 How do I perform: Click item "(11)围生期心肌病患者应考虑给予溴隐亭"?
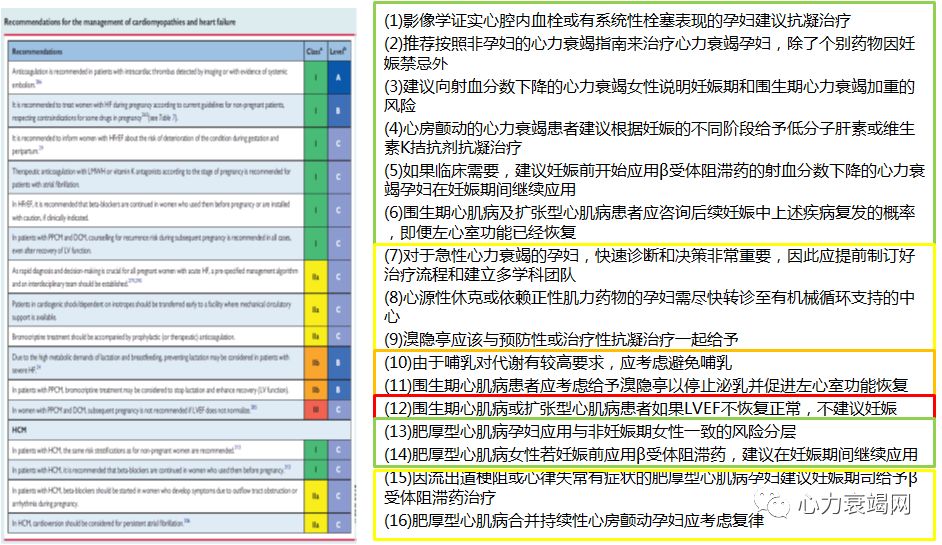tap(646, 385)
